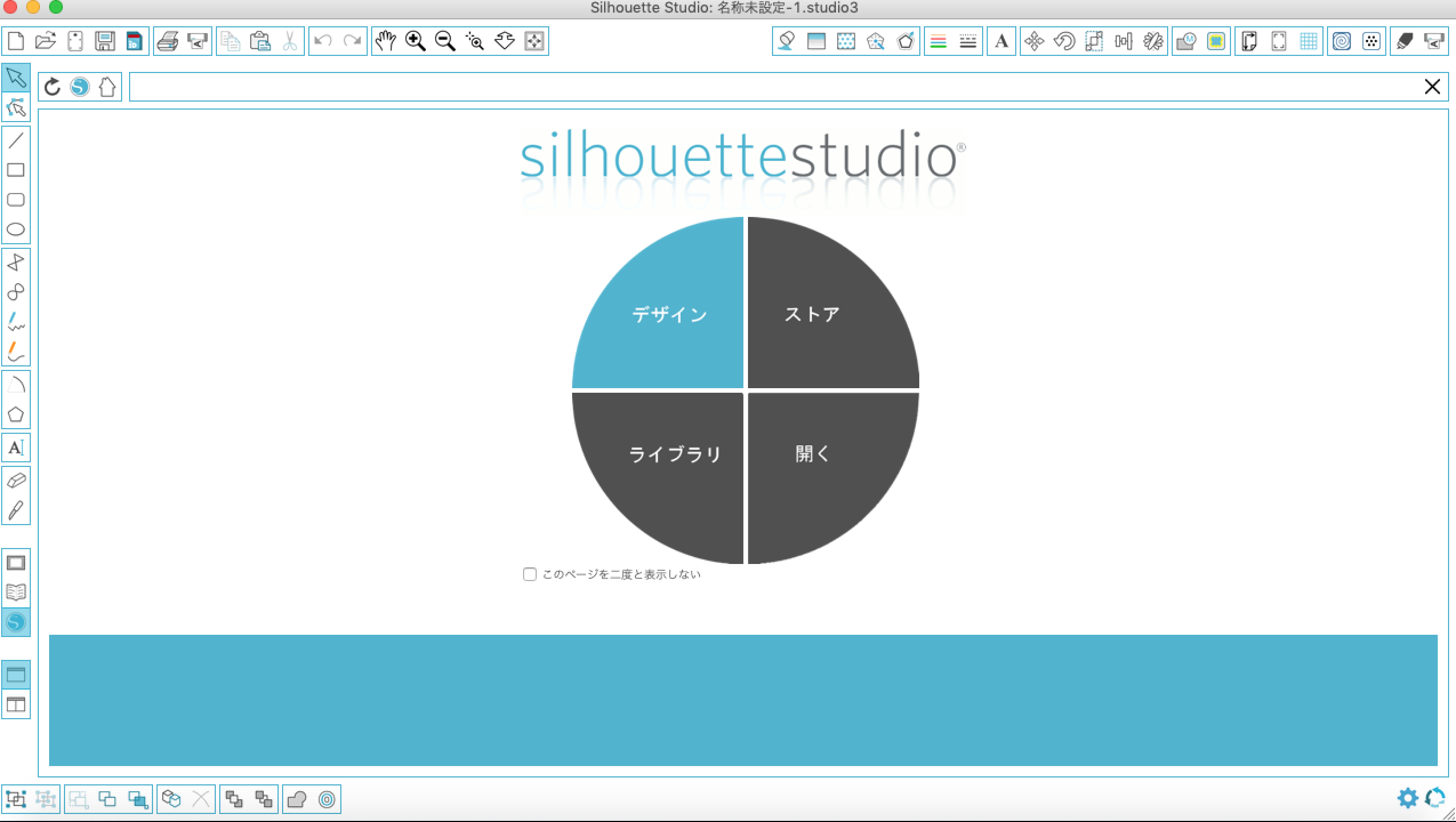The image size is (1456, 822).
Task: Toggle split-screen view icon at bottom left
Action: (16, 704)
